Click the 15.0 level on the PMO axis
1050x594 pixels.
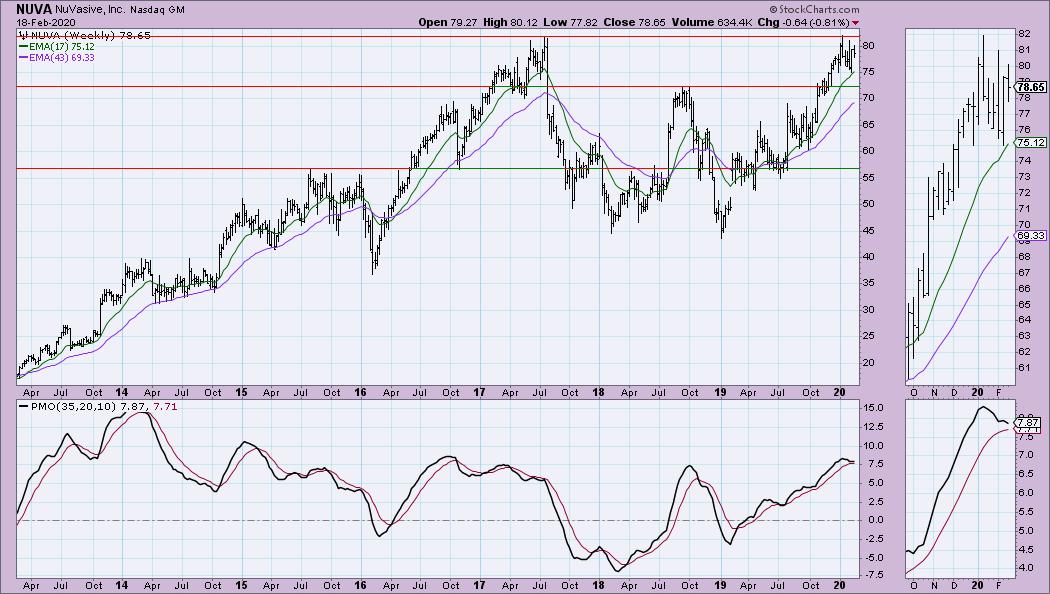coord(874,408)
